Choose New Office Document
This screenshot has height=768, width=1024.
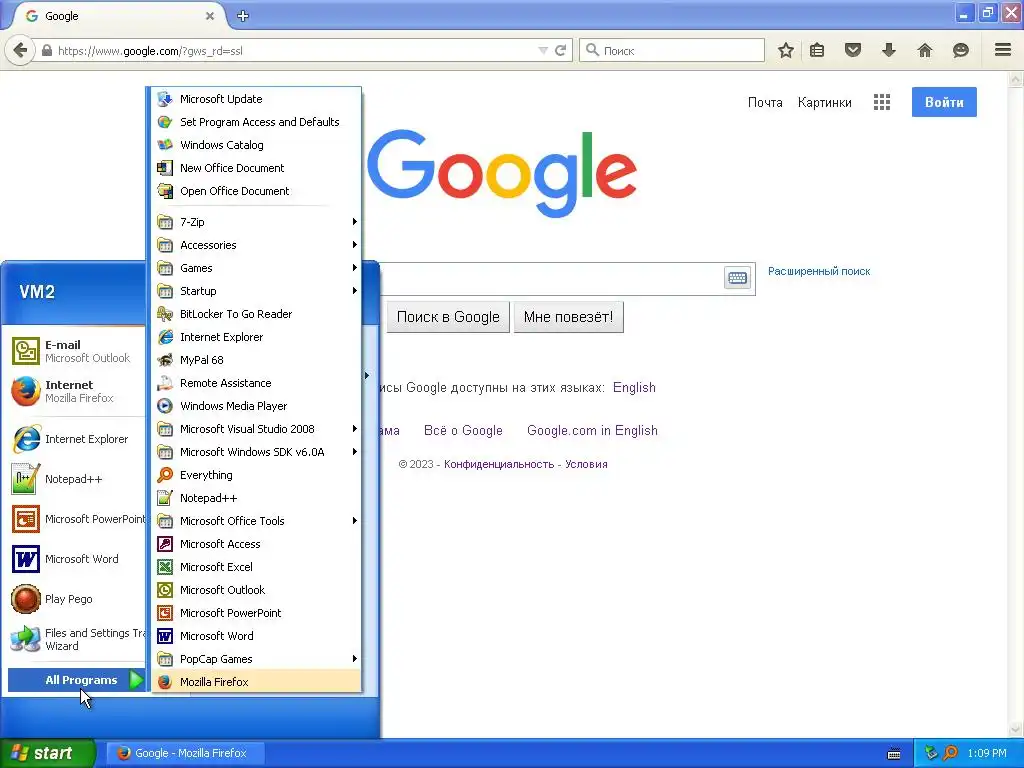point(257,168)
